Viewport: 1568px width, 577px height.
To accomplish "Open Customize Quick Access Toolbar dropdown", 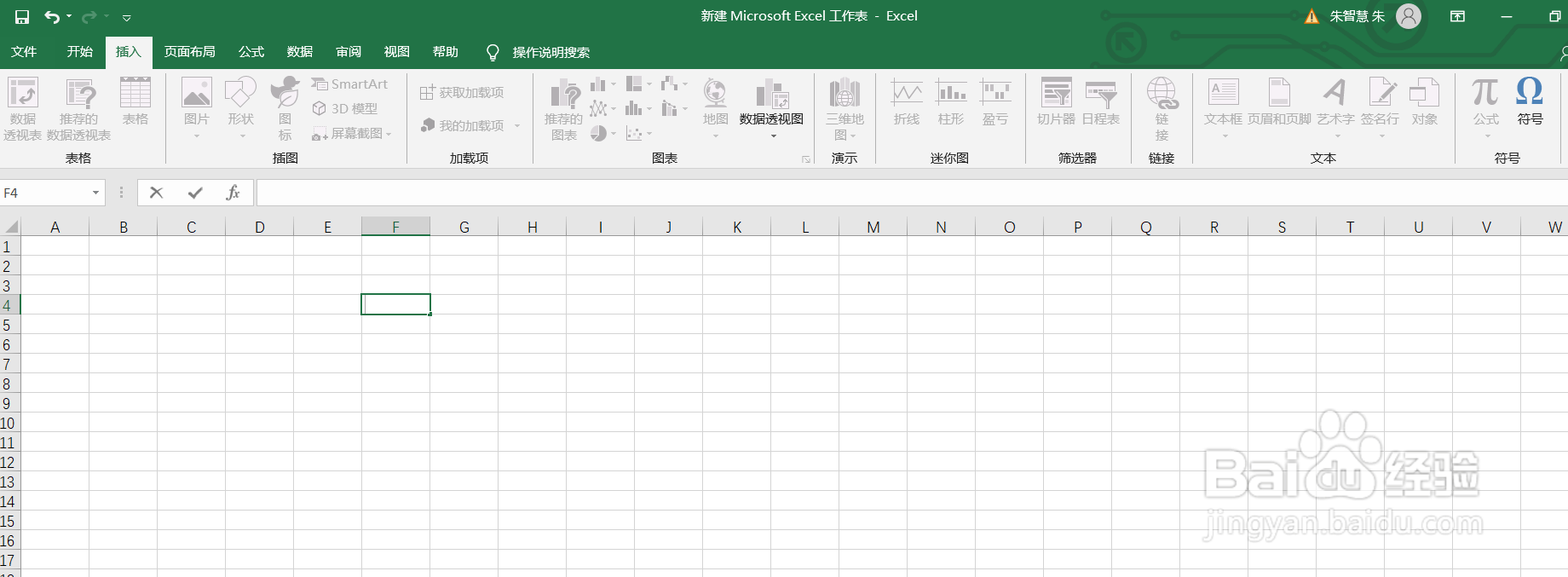I will tap(126, 17).
